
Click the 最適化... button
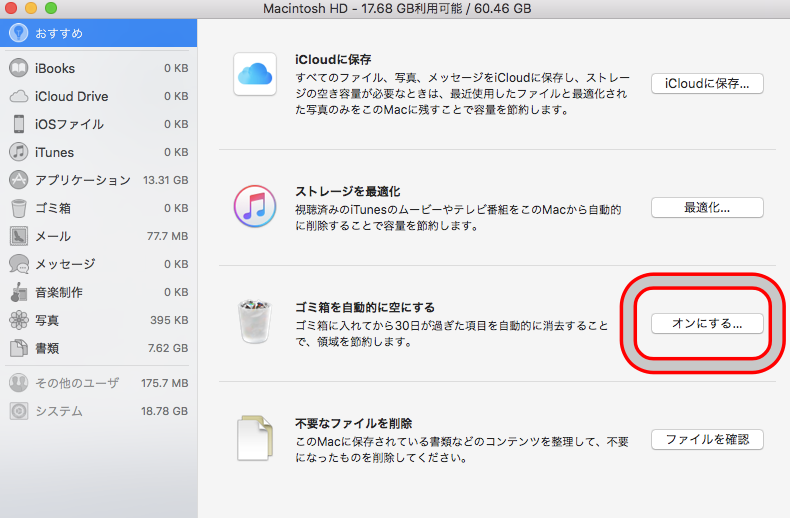click(707, 208)
